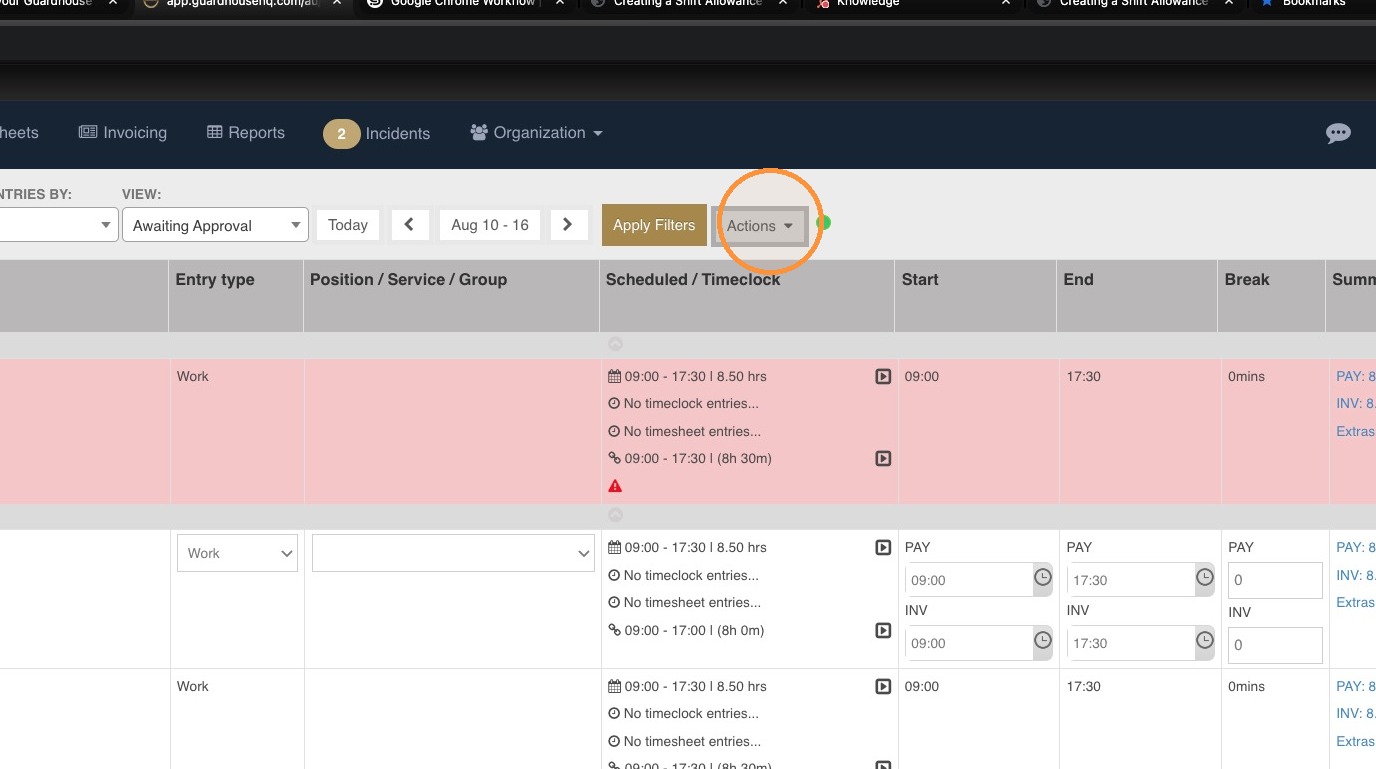Open clock picker for PAY start time
Viewport: 1376px width, 769px height.
(1043, 578)
